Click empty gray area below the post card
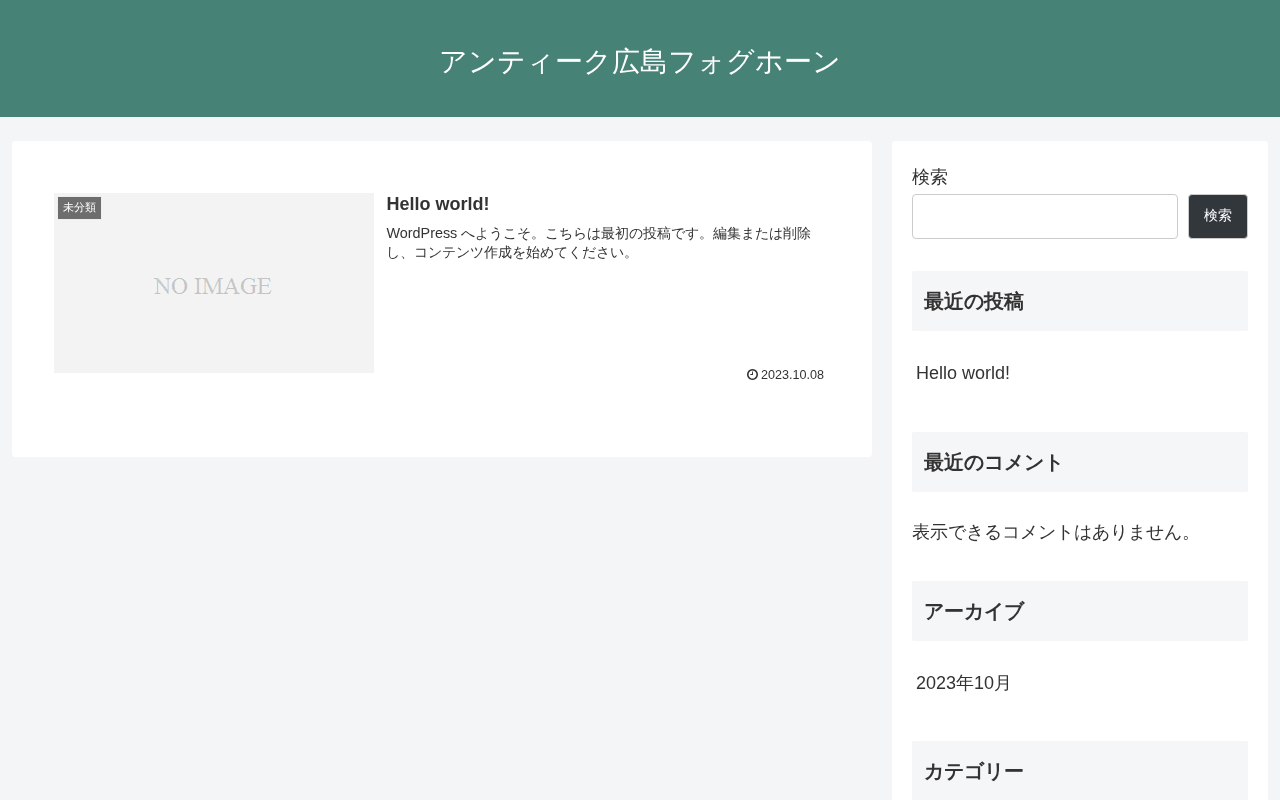The width and height of the screenshot is (1280, 800). point(442,630)
